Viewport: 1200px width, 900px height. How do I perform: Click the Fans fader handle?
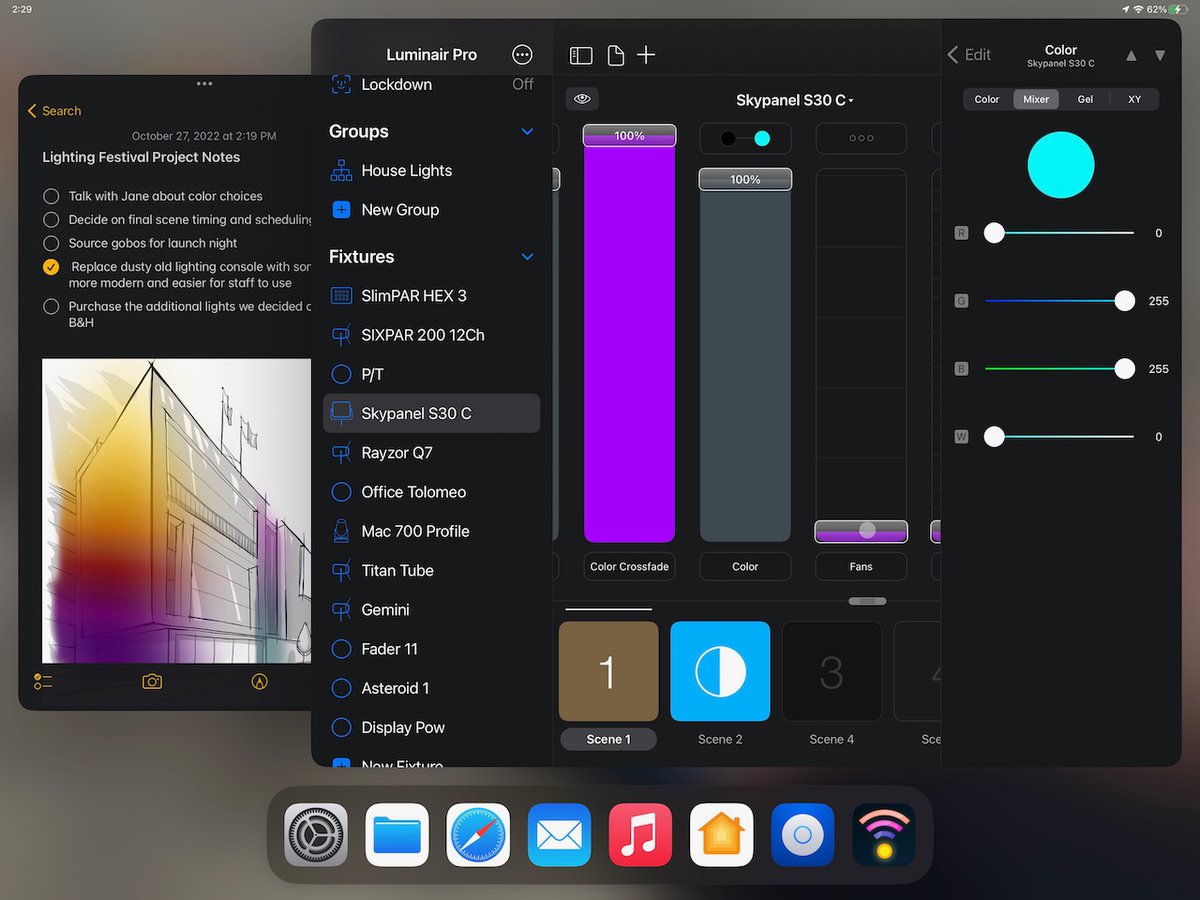coord(861,531)
